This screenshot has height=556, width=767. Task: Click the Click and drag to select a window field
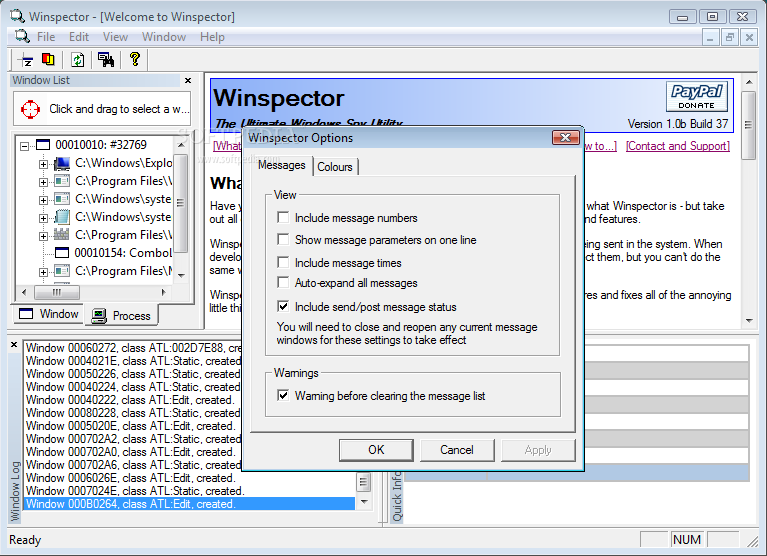(x=102, y=109)
